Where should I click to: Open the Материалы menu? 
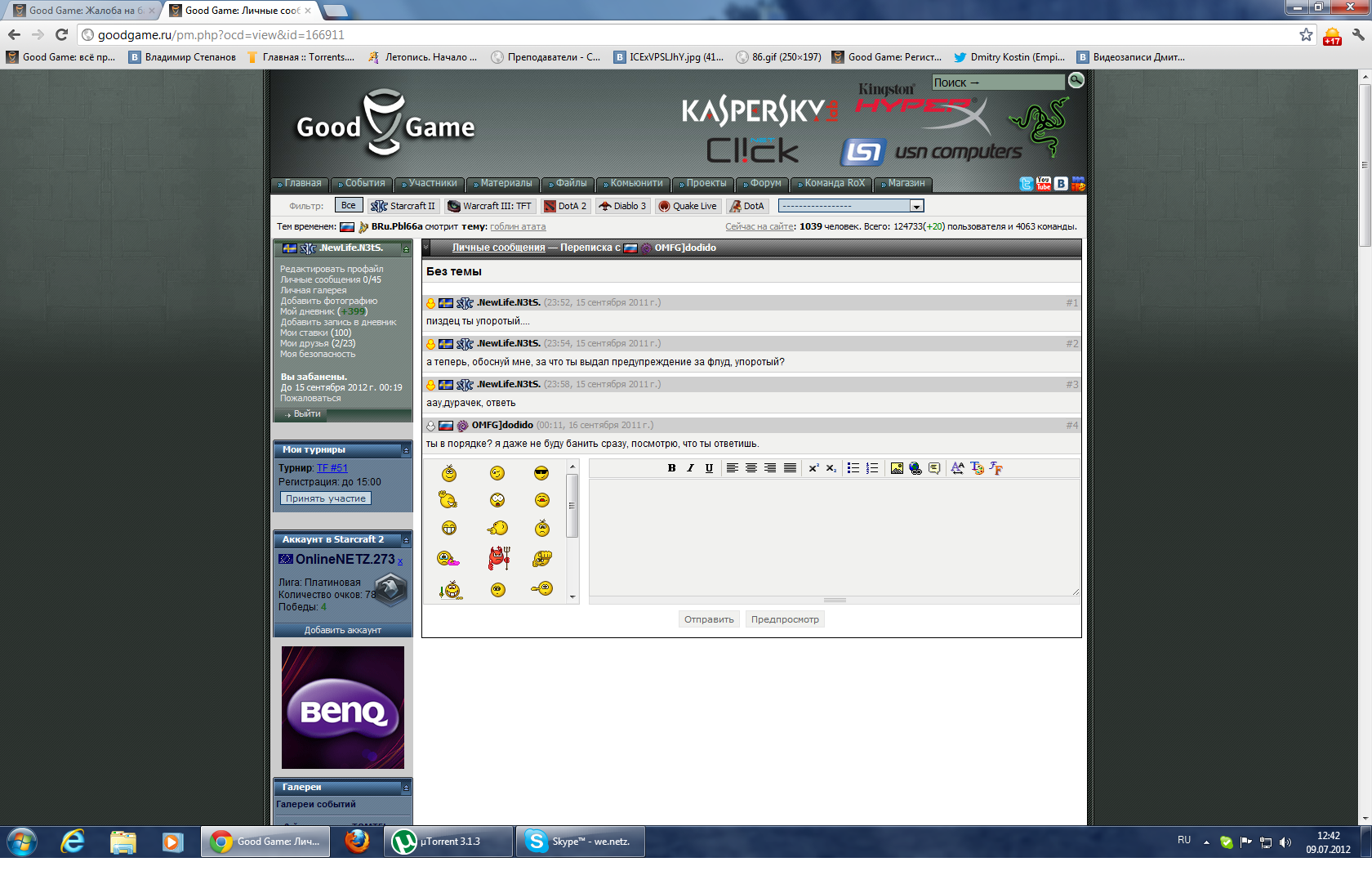point(503,184)
